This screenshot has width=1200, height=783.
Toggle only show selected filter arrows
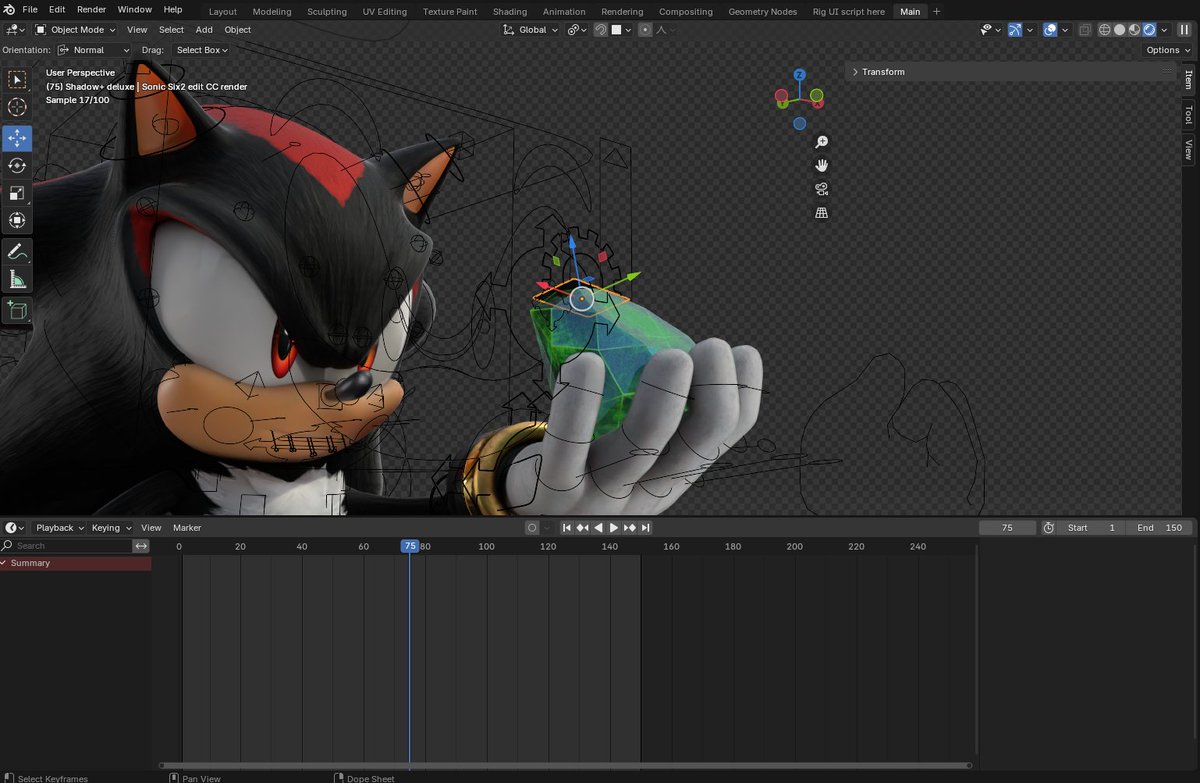coord(141,546)
